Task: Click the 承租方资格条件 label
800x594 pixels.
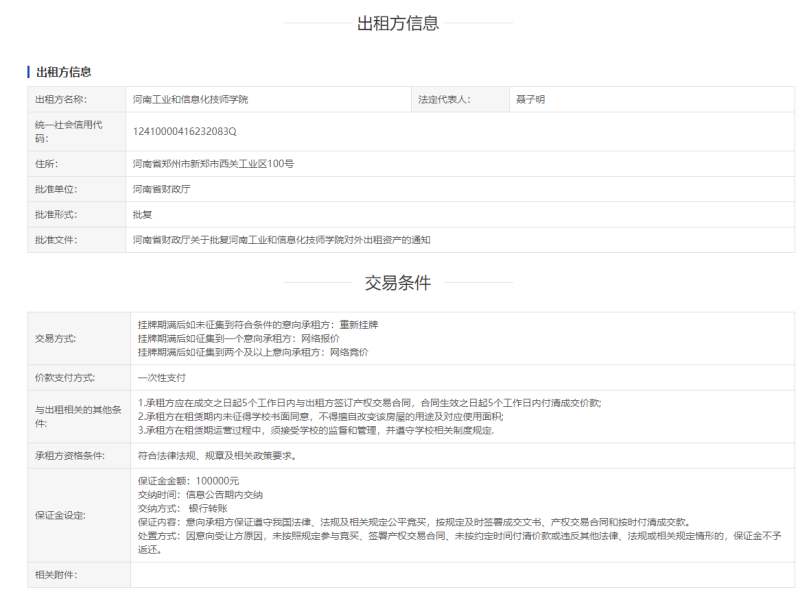Action: click(x=70, y=456)
